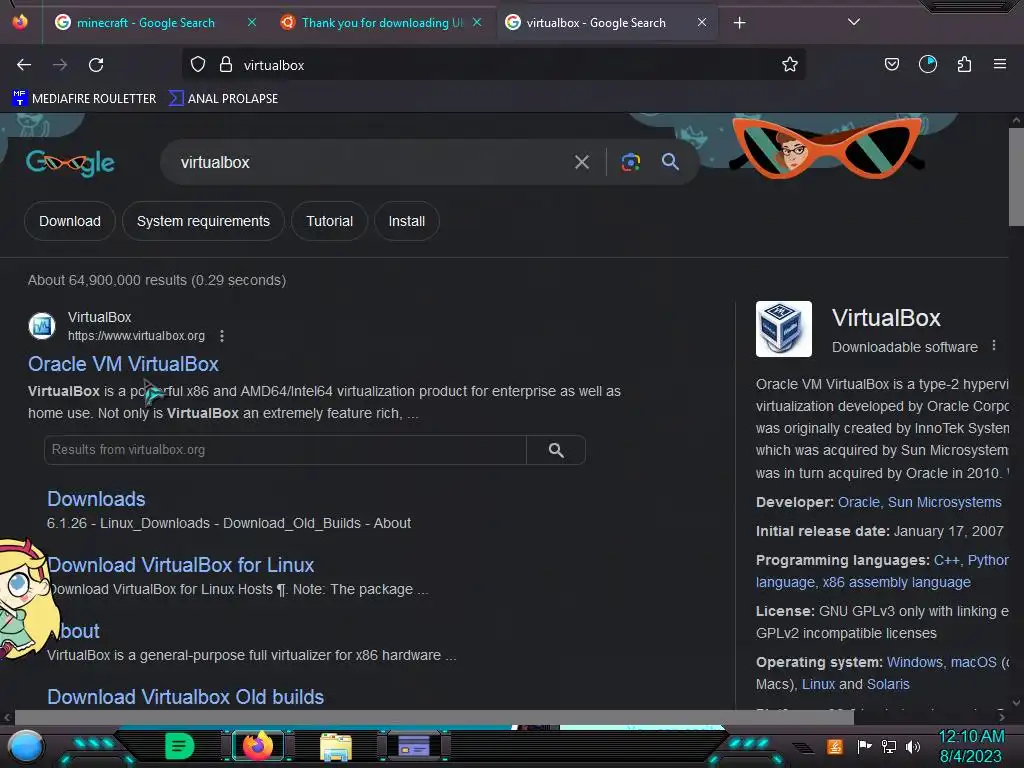
Task: Close the virtualbox - Google Search tab
Action: (701, 22)
